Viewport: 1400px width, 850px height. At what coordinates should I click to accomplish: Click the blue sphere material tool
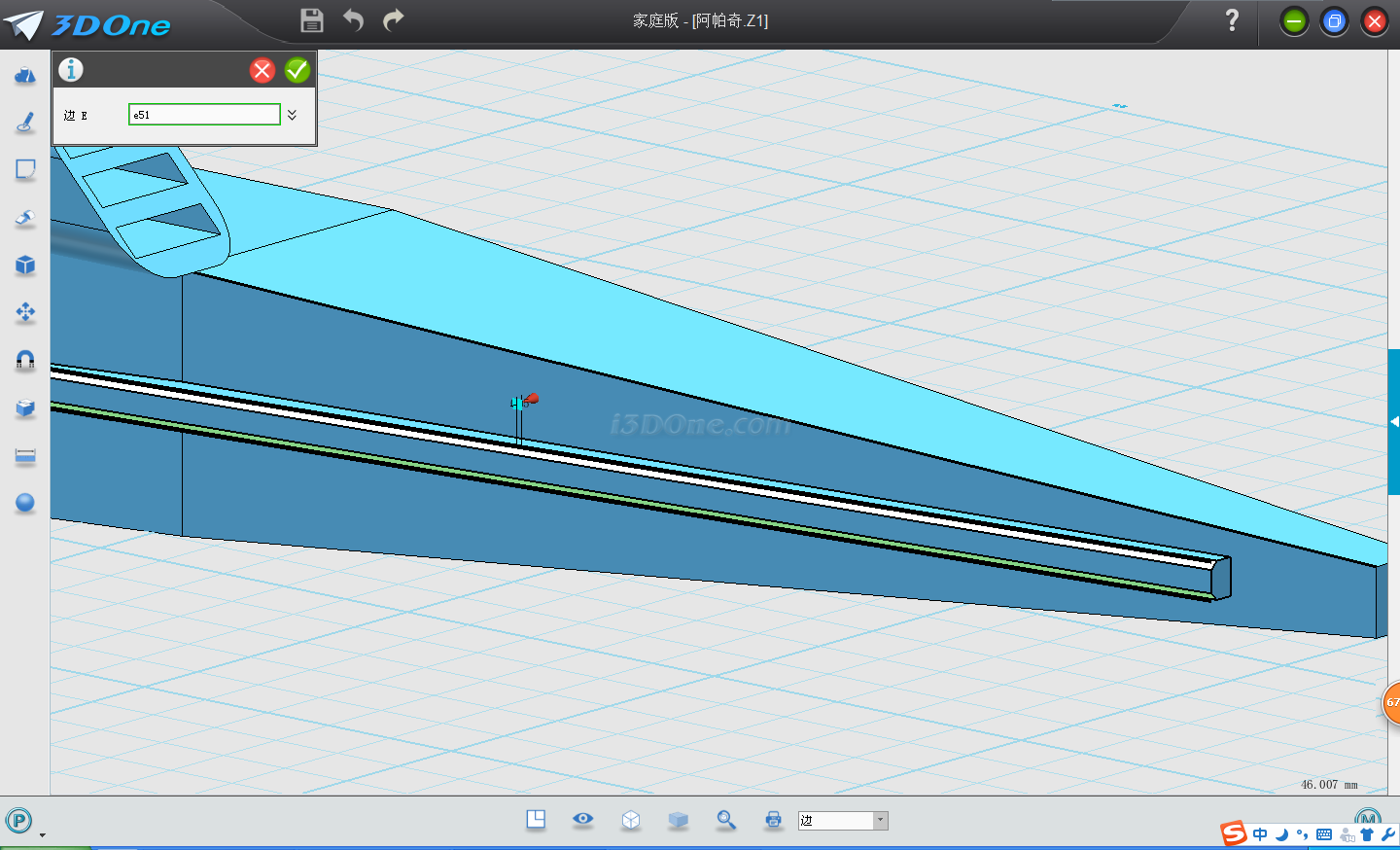point(25,503)
